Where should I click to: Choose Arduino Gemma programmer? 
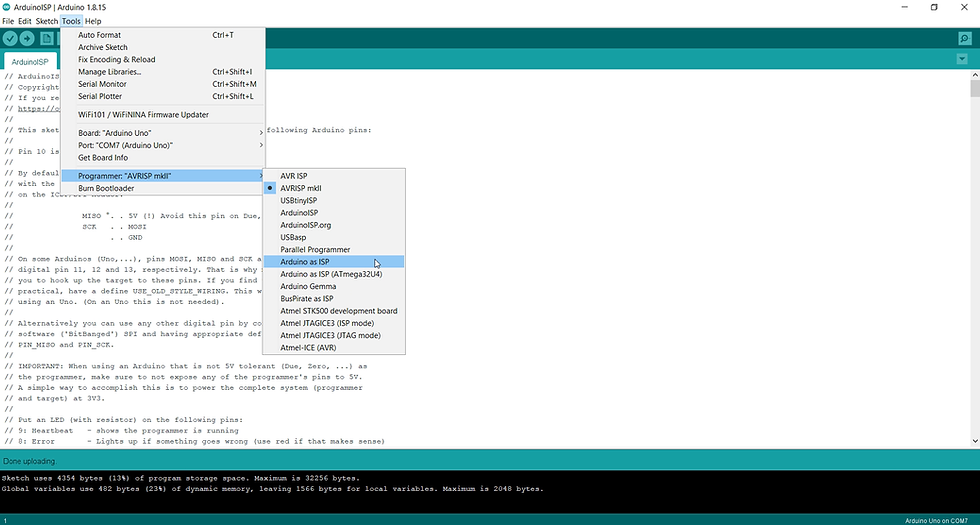[x=334, y=286]
